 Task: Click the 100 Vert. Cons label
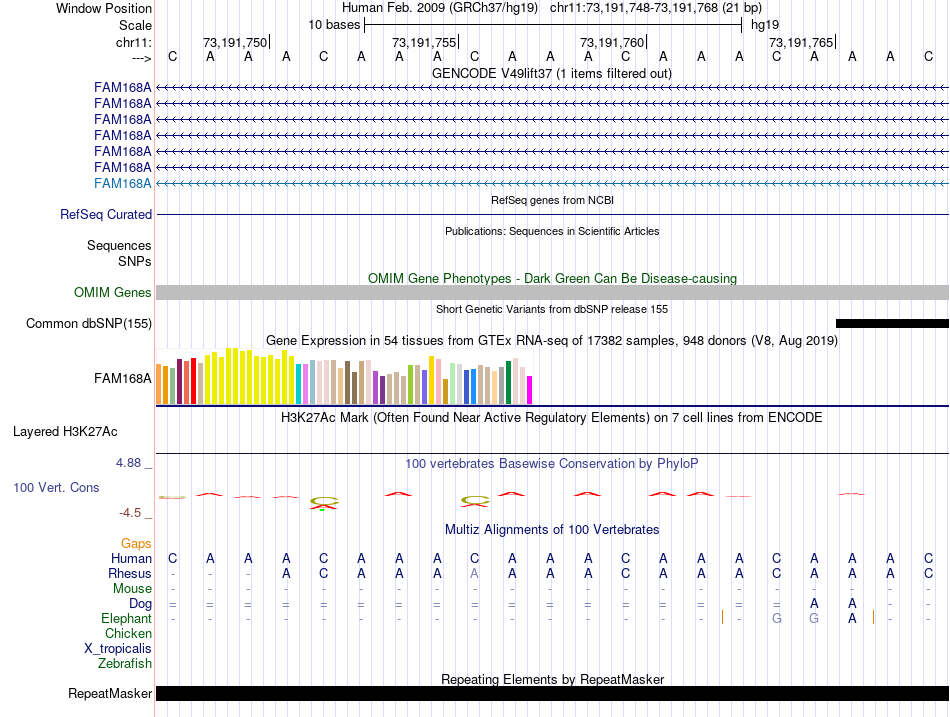pos(56,487)
